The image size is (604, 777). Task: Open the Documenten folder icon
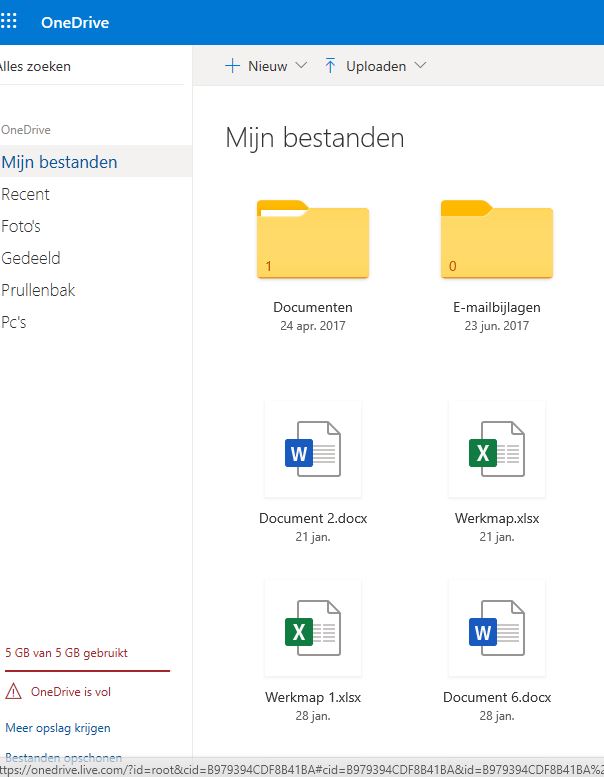pyautogui.click(x=313, y=239)
